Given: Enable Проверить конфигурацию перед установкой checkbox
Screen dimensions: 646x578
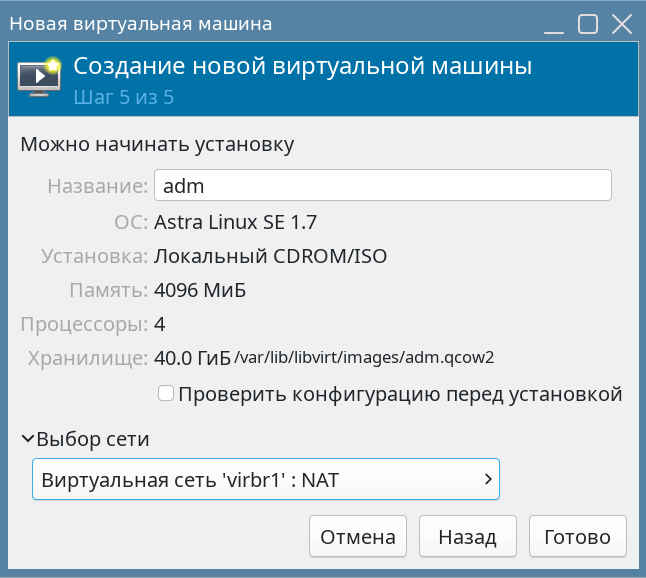Looking at the screenshot, I should coord(167,394).
